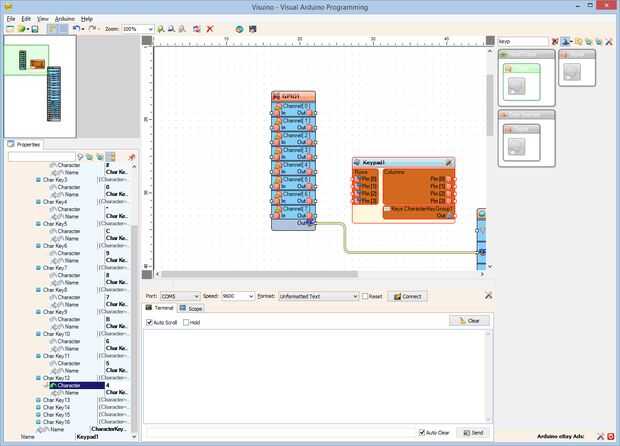The width and height of the screenshot is (620, 446).
Task: Click the Undo toolbar icon
Action: click(76, 29)
